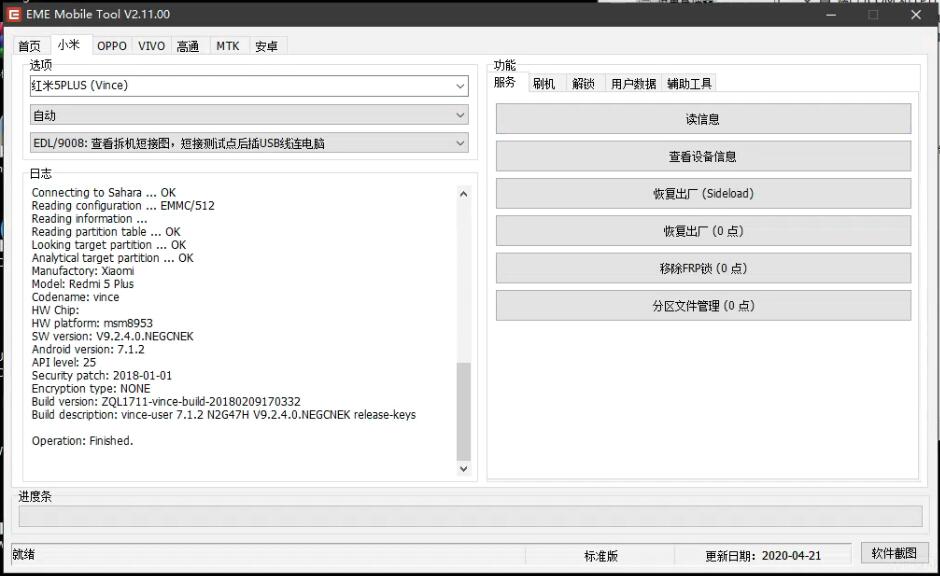The width and height of the screenshot is (940, 576).
Task: Switch to the 首页 tab
Action: (x=29, y=46)
